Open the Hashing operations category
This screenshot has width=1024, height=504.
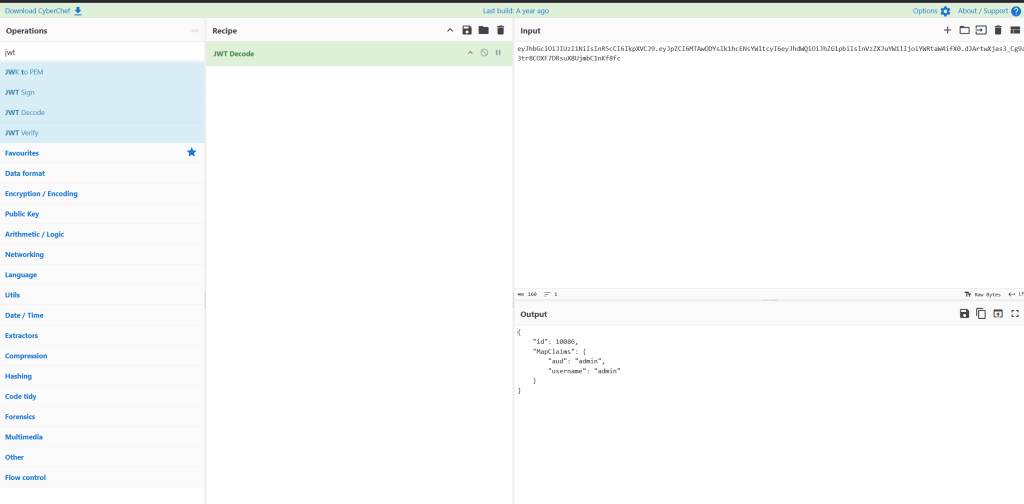18,376
